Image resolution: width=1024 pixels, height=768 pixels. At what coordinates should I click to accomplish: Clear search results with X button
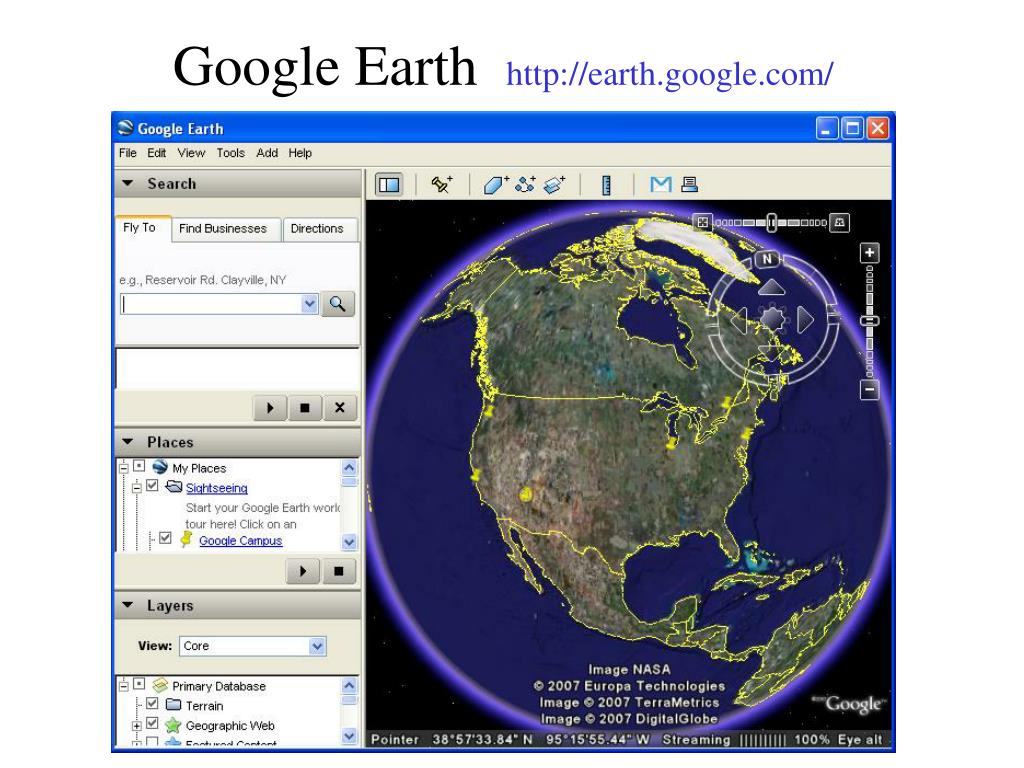point(340,408)
